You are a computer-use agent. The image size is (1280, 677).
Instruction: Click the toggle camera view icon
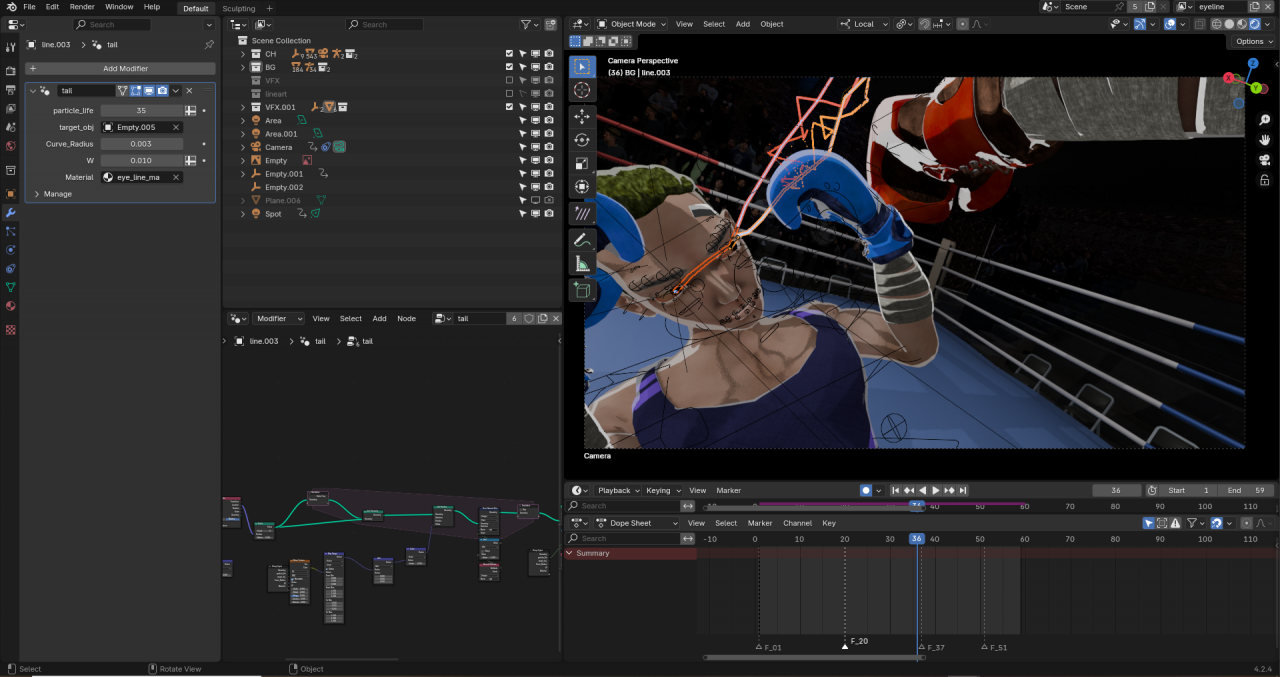[x=1265, y=160]
